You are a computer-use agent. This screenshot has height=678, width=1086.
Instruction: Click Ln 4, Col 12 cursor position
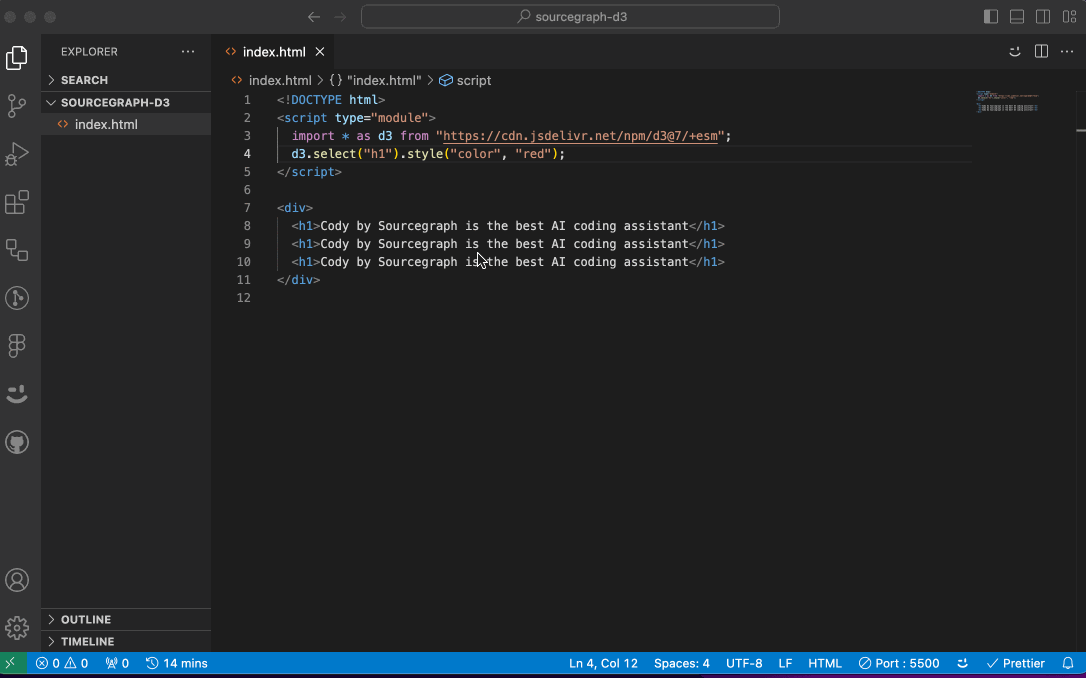pyautogui.click(x=603, y=663)
